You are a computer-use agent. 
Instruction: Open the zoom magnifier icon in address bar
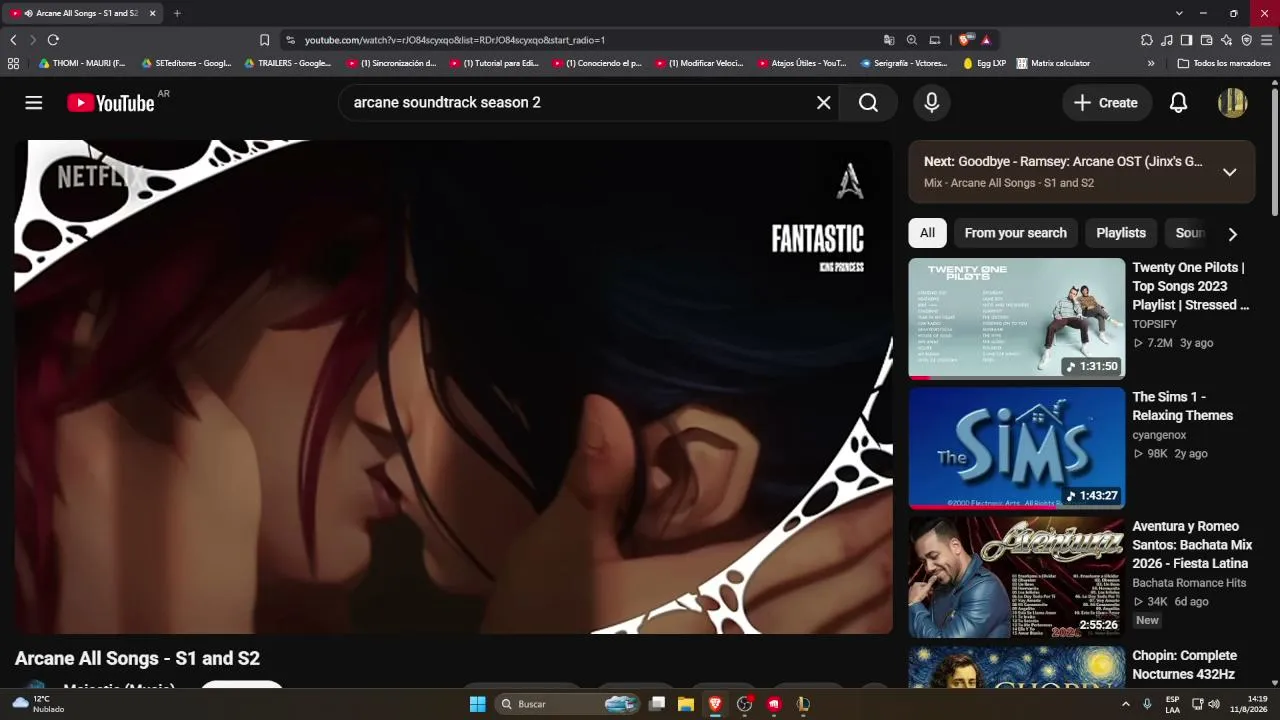912,40
